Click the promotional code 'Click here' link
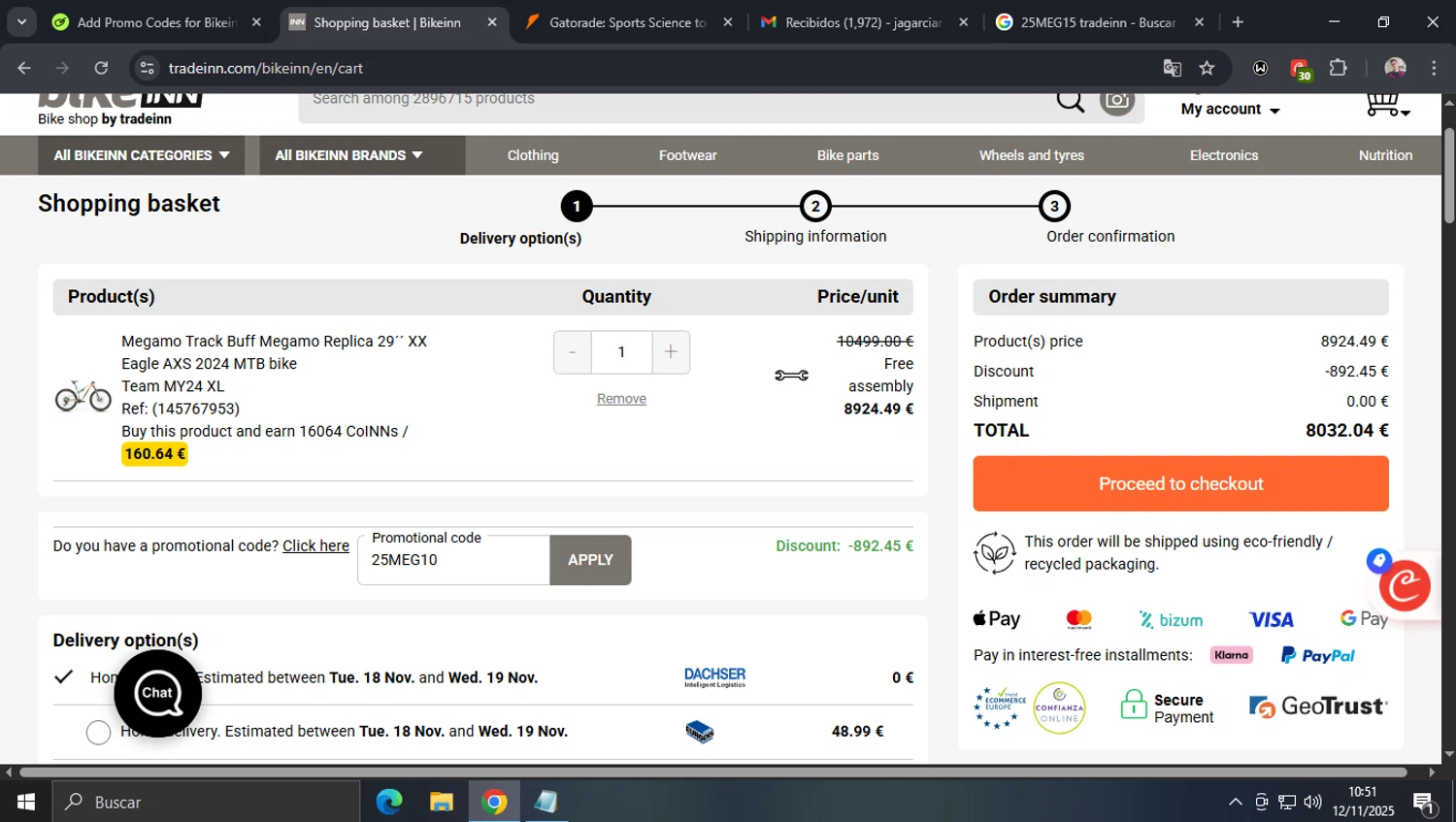Screen dimensions: 1456x822 coord(315,545)
